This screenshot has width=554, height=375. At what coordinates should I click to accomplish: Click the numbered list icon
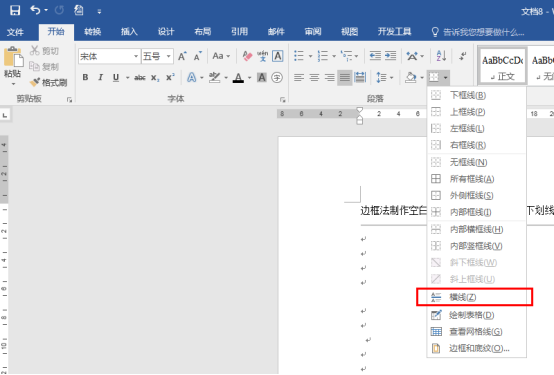coord(323,56)
